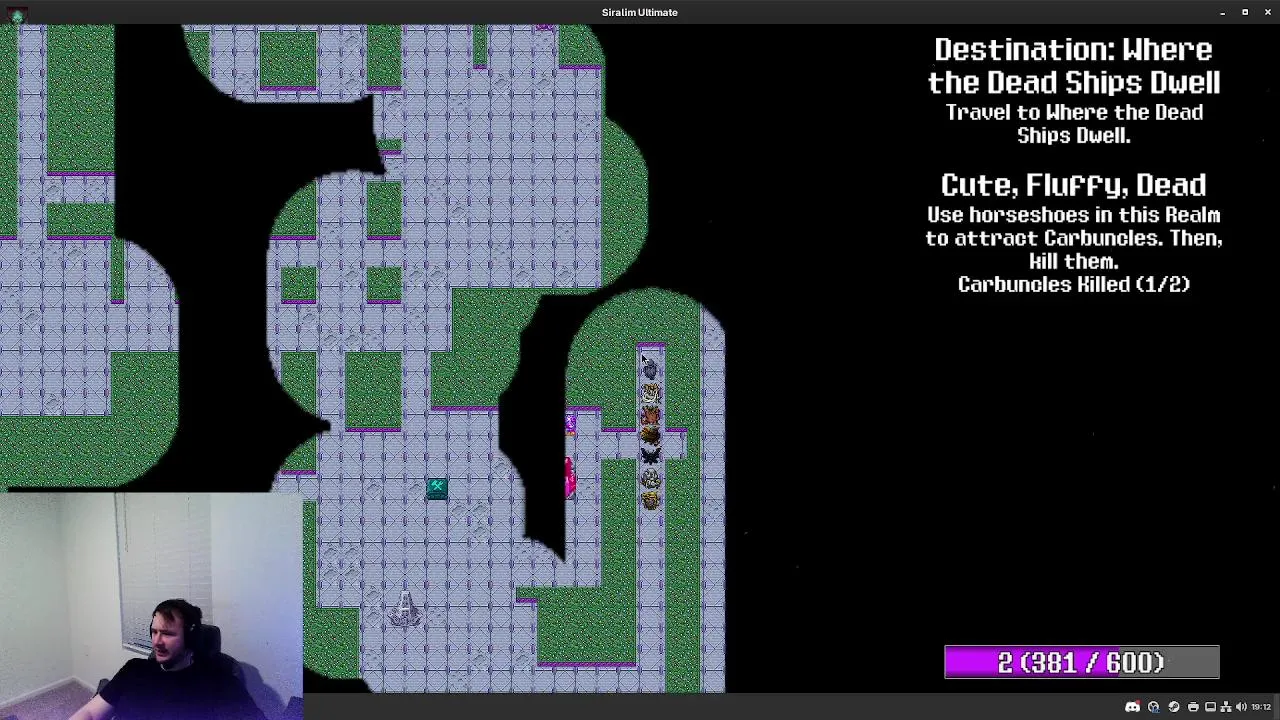Click the printer tray icon
This screenshot has width=1280, height=720.
(1193, 707)
